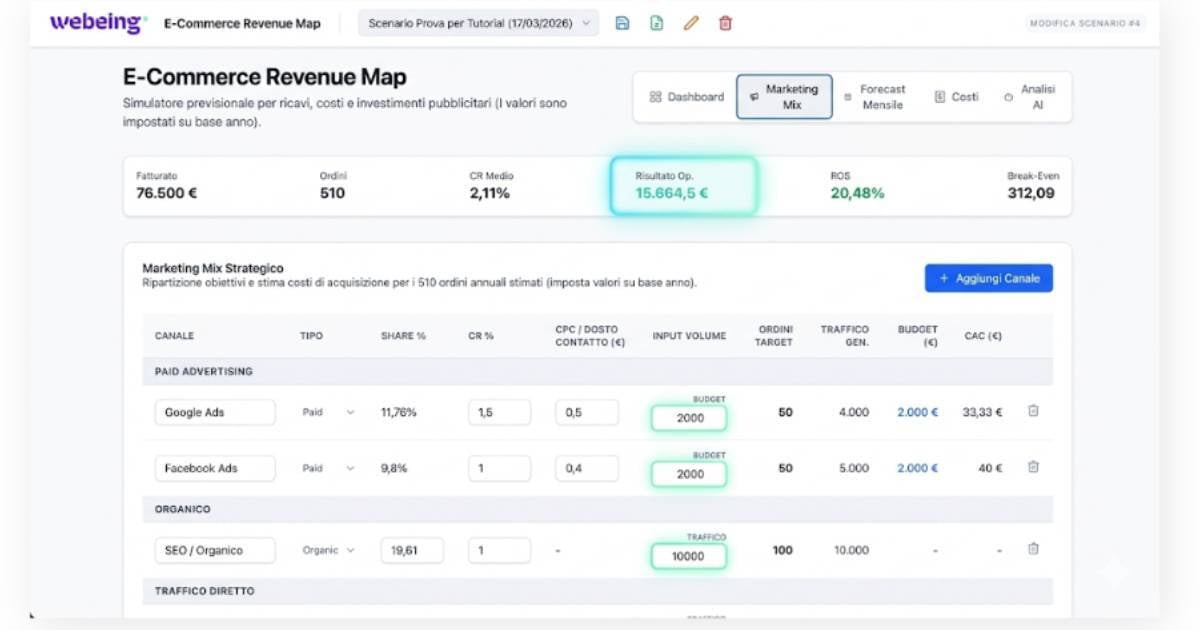Open the scenario selector dropdown

[x=478, y=23]
